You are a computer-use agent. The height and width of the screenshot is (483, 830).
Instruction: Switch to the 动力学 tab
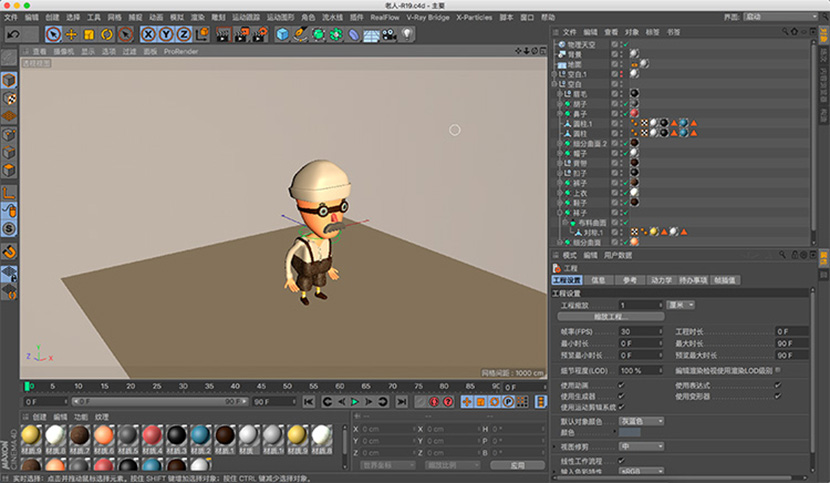click(660, 280)
